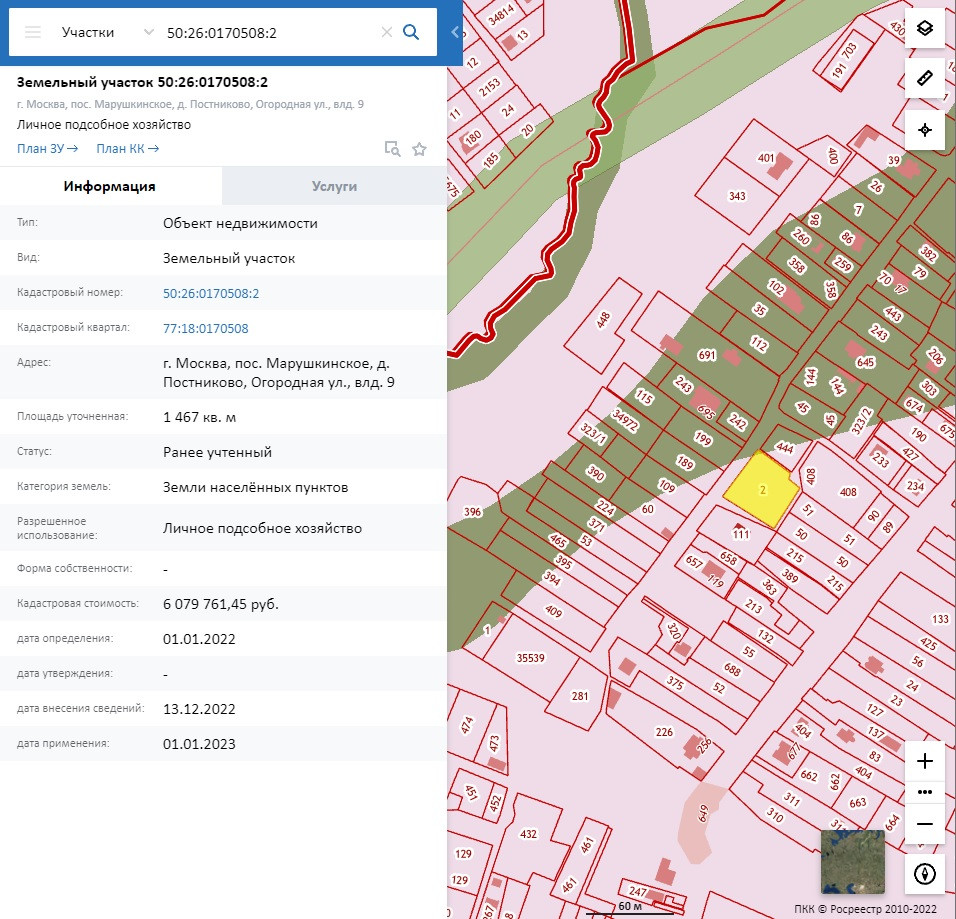Open the План ЗУ link
This screenshot has height=919, width=956.
click(x=47, y=149)
